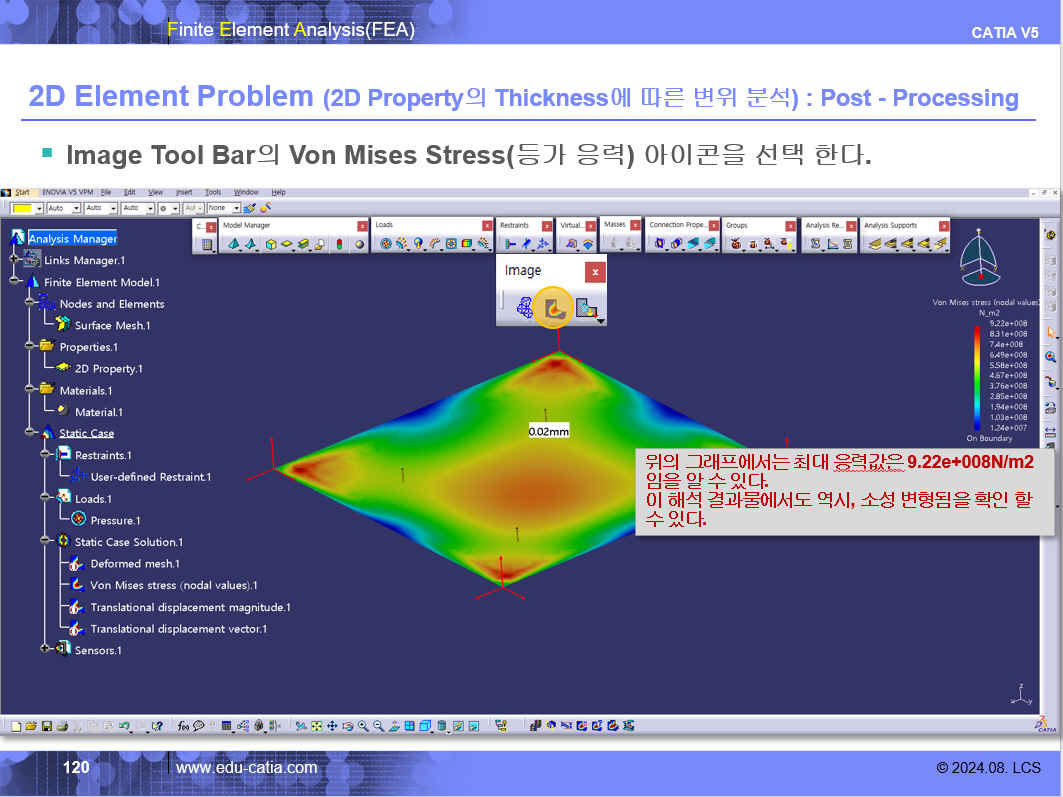Click the paintbrush icon in Graphic Properties toolbar
Viewport: 1063px width, 797px height.
(250, 208)
